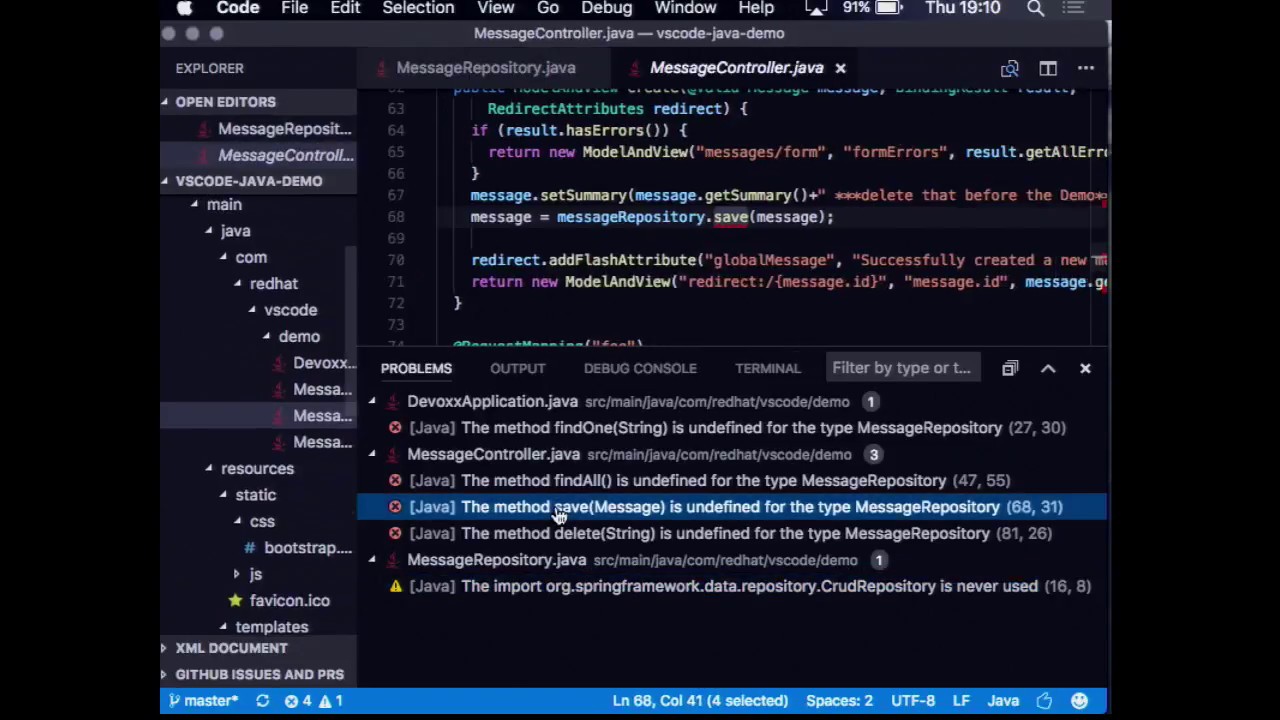Select the findOne(String) undefined error
Screen dimensions: 1280x720
coord(732,428)
